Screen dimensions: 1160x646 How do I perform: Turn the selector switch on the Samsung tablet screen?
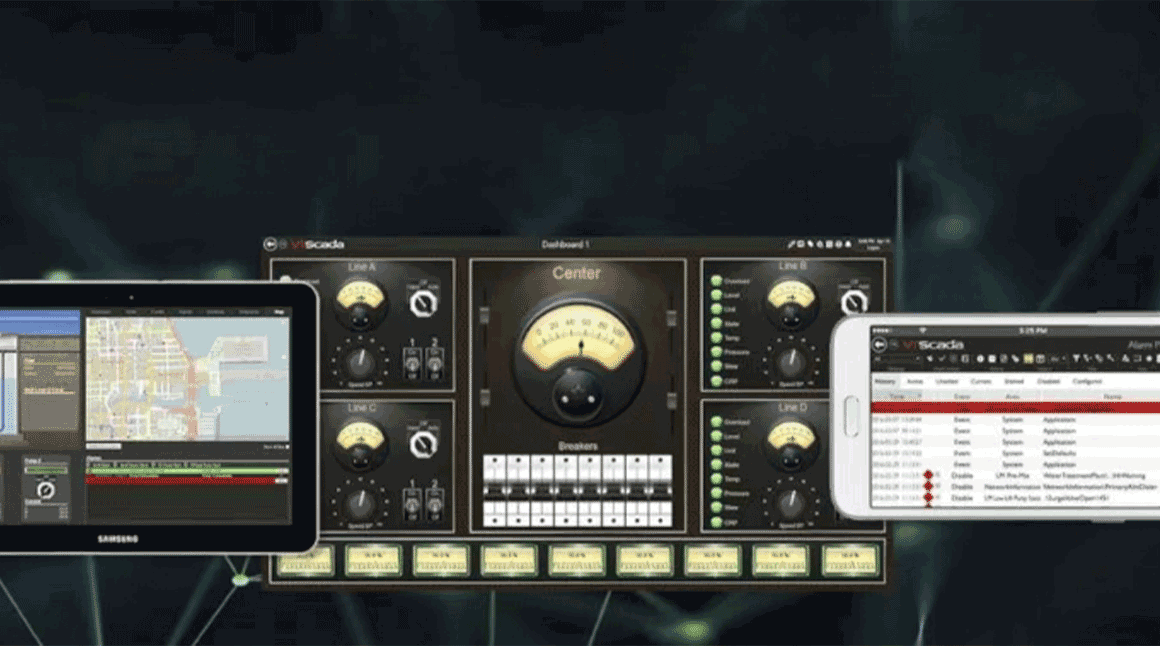[x=45, y=490]
